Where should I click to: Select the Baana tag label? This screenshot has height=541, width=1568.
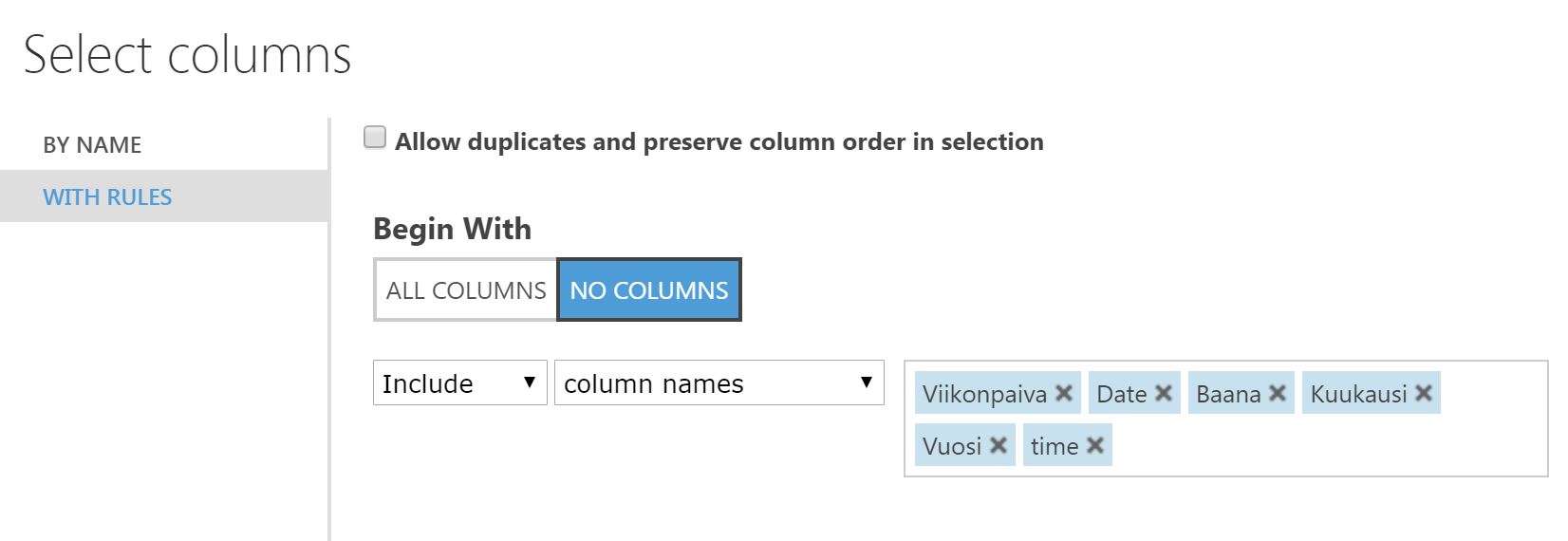click(1228, 394)
